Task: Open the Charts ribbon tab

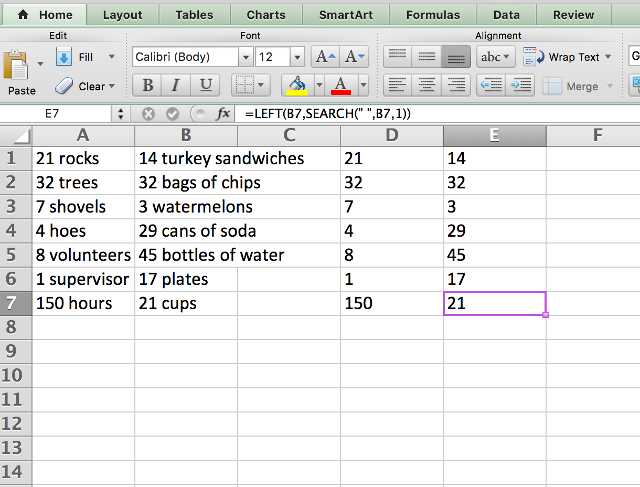Action: tap(266, 15)
